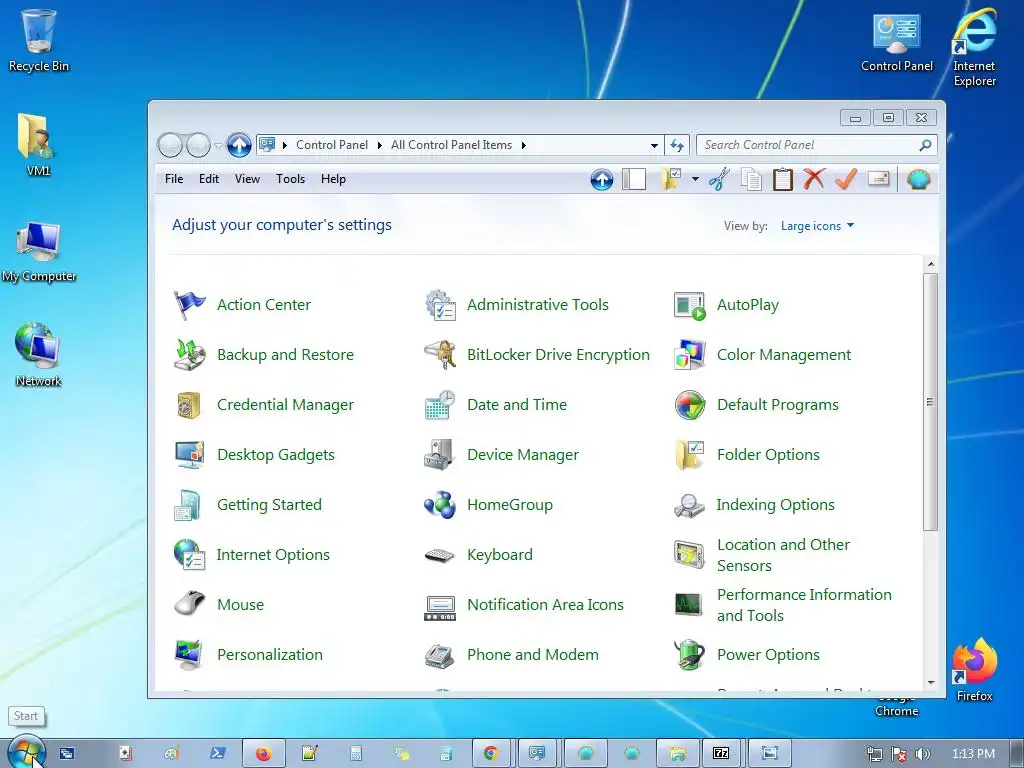This screenshot has width=1024, height=768.
Task: Open Performance Information and Tools link
Action: pos(804,605)
